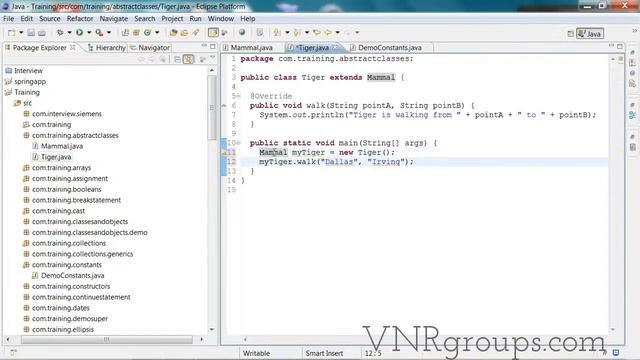This screenshot has height=360, width=640.
Task: Open the Run configurations dropdown arrow
Action: point(89,33)
